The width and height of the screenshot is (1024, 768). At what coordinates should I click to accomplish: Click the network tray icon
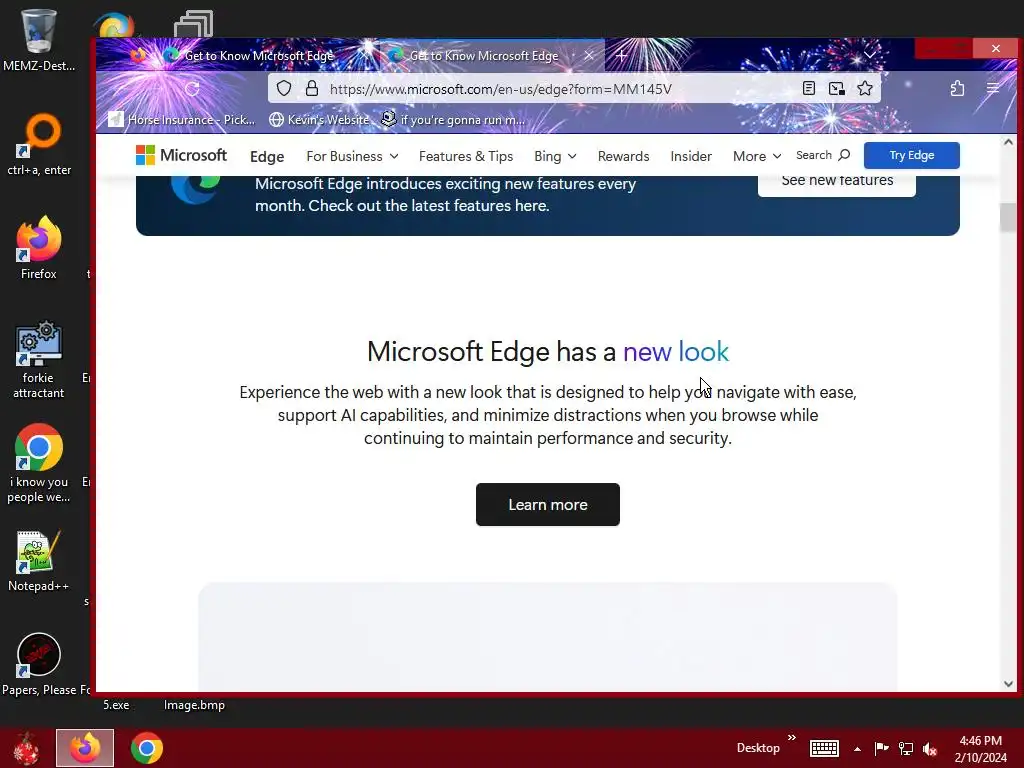(x=906, y=748)
